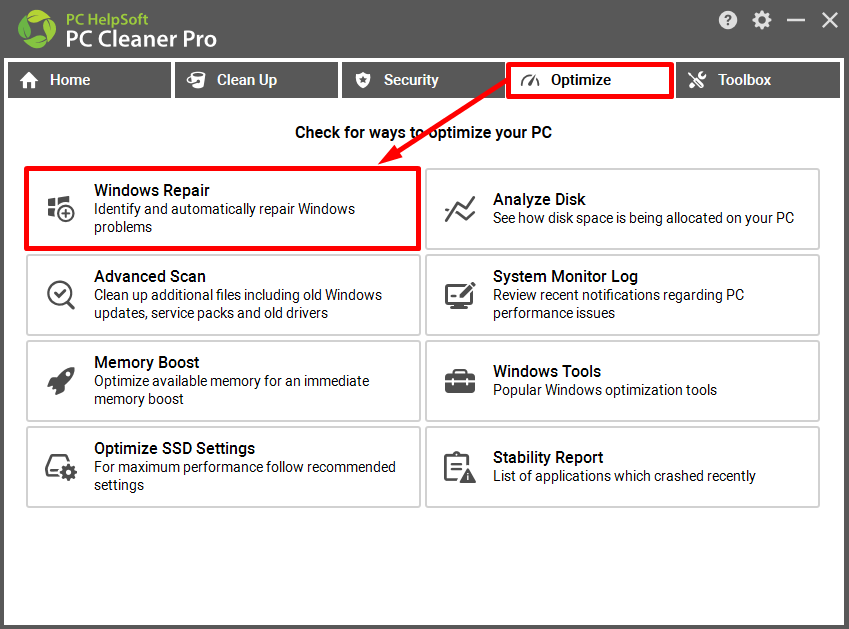Click the Security shield icon
Screen dimensions: 849x629
click(363, 80)
